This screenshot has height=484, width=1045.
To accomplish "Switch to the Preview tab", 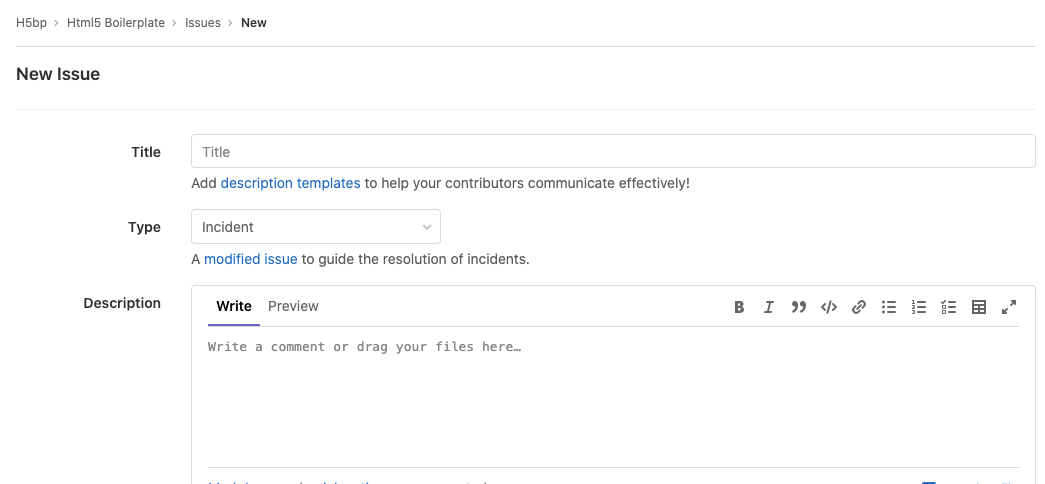I will [x=293, y=306].
